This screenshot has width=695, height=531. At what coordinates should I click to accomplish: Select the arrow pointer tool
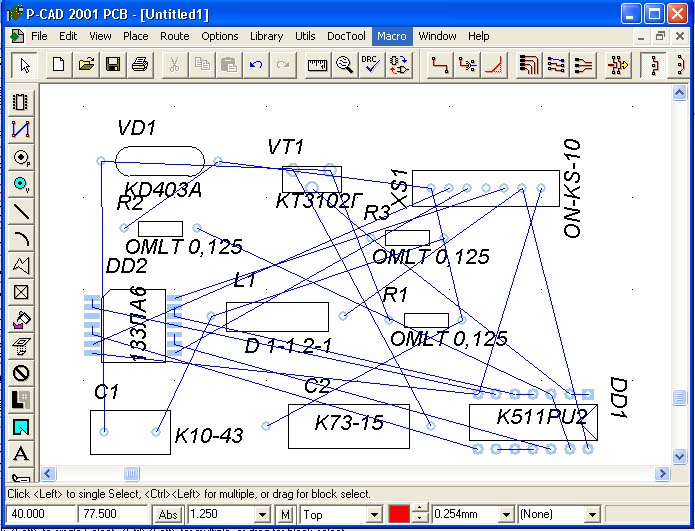tap(24, 65)
